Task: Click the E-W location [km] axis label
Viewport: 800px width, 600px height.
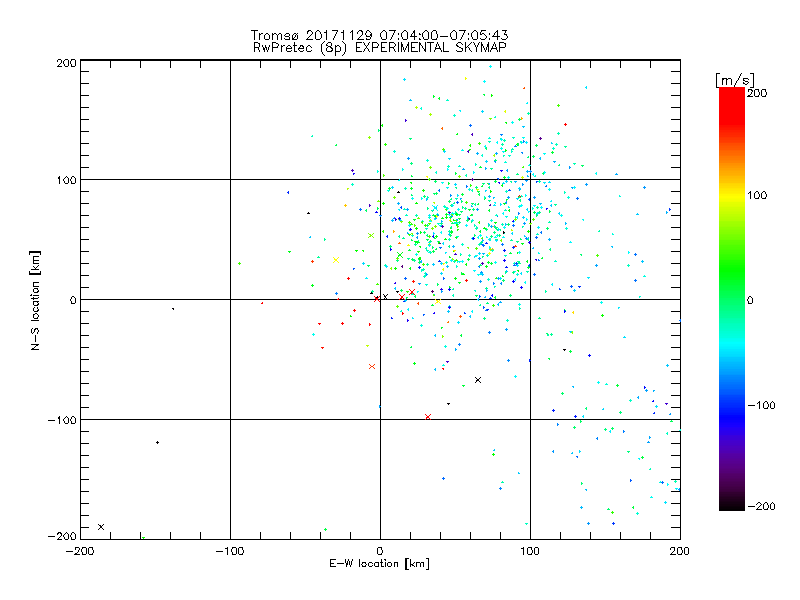Action: pyautogui.click(x=379, y=563)
